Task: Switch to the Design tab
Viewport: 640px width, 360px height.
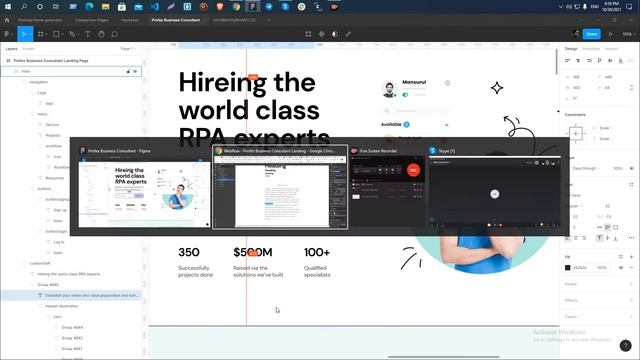Action: pos(571,49)
